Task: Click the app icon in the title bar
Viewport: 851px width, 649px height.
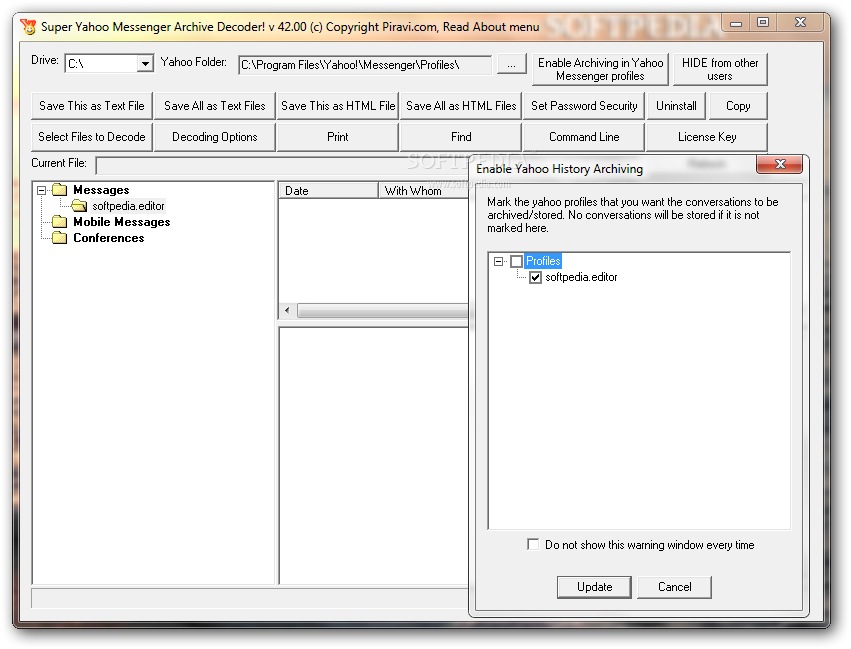Action: tap(28, 26)
